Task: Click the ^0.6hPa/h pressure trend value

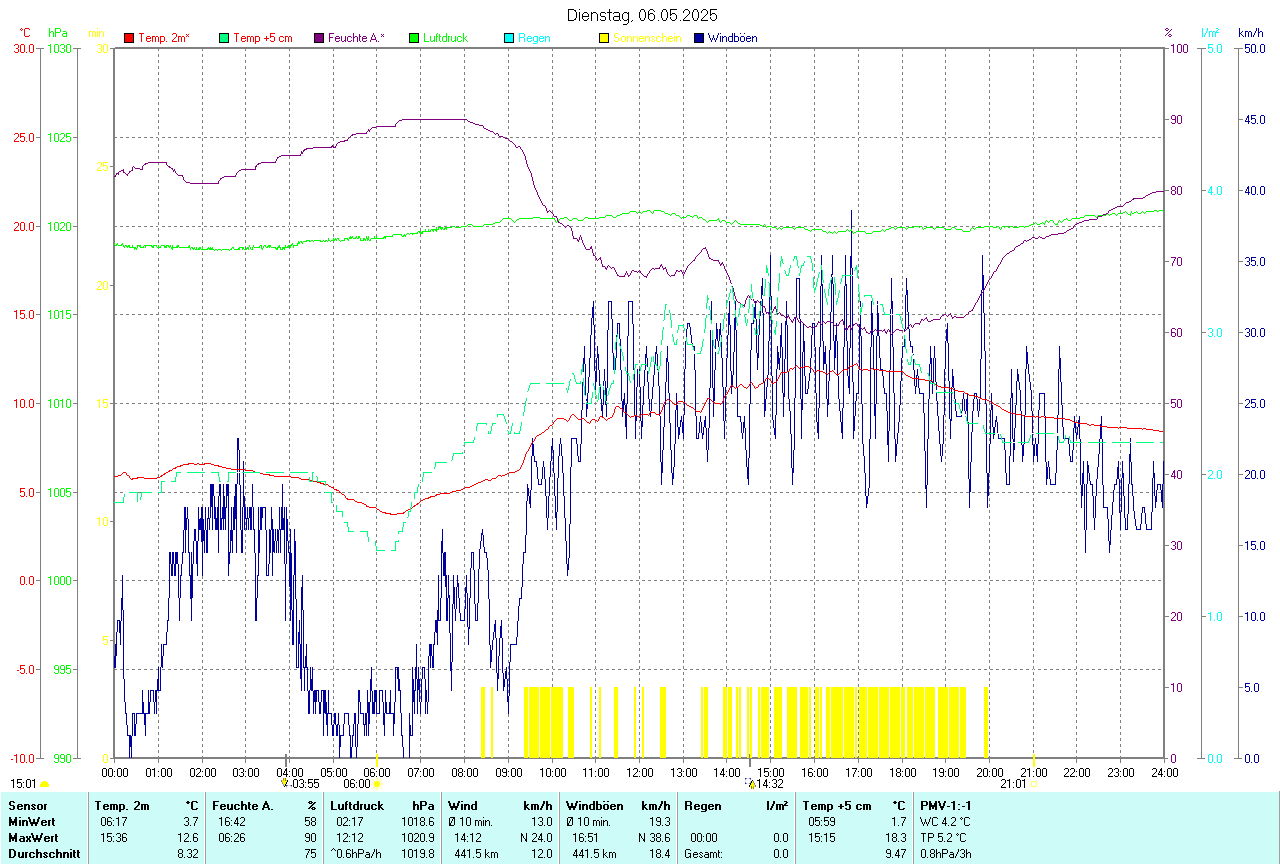Action: (358, 854)
